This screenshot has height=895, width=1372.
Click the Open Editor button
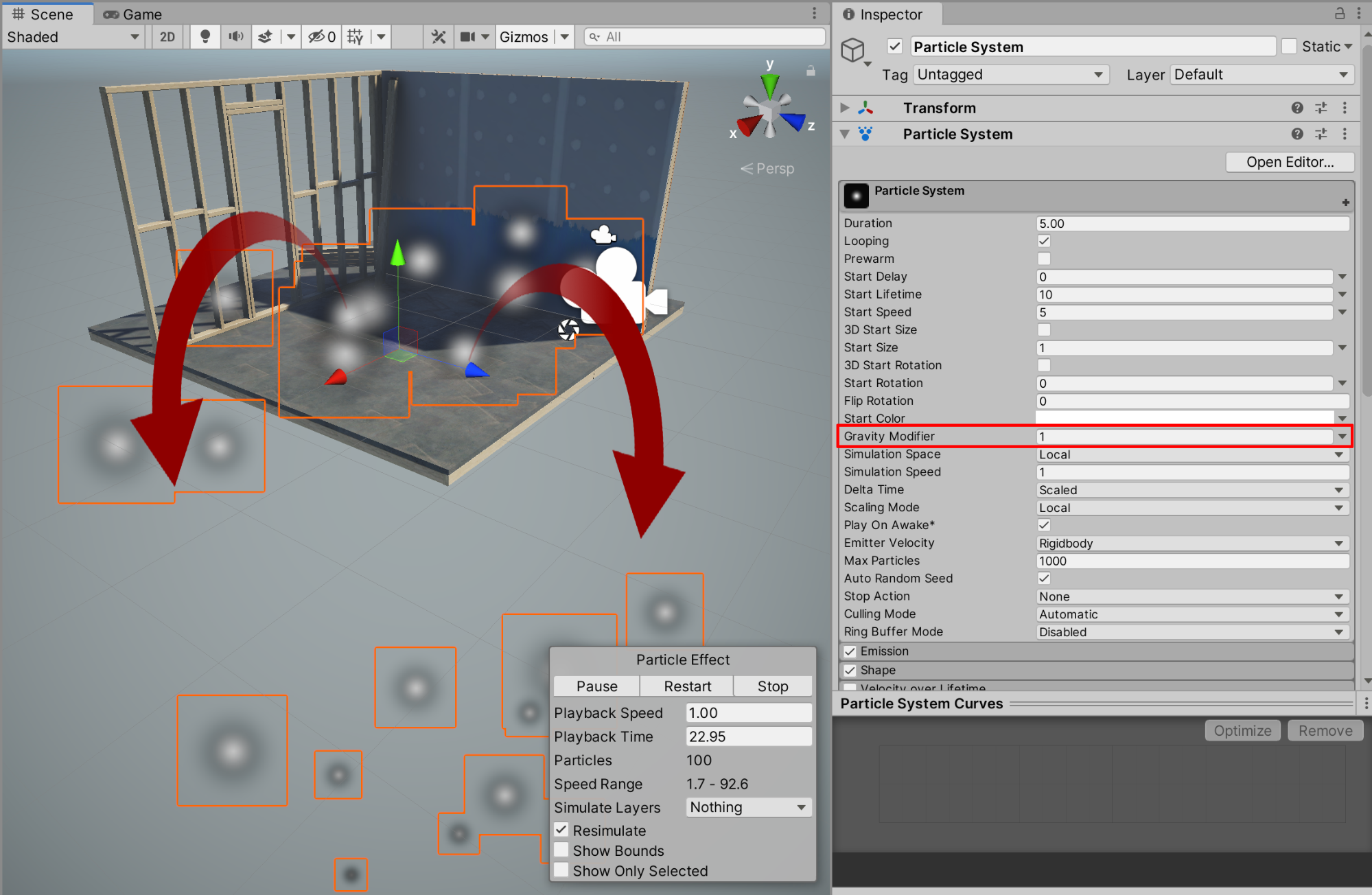click(x=1289, y=162)
